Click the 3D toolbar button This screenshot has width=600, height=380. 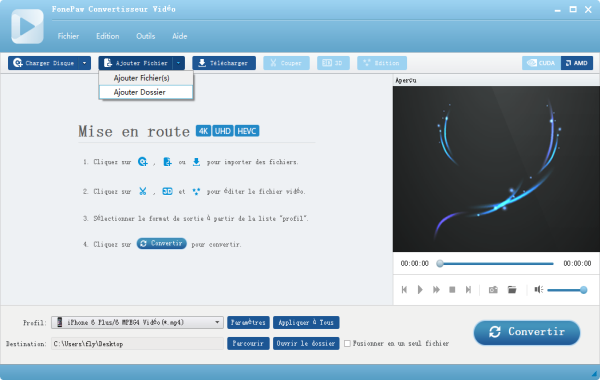pos(333,63)
